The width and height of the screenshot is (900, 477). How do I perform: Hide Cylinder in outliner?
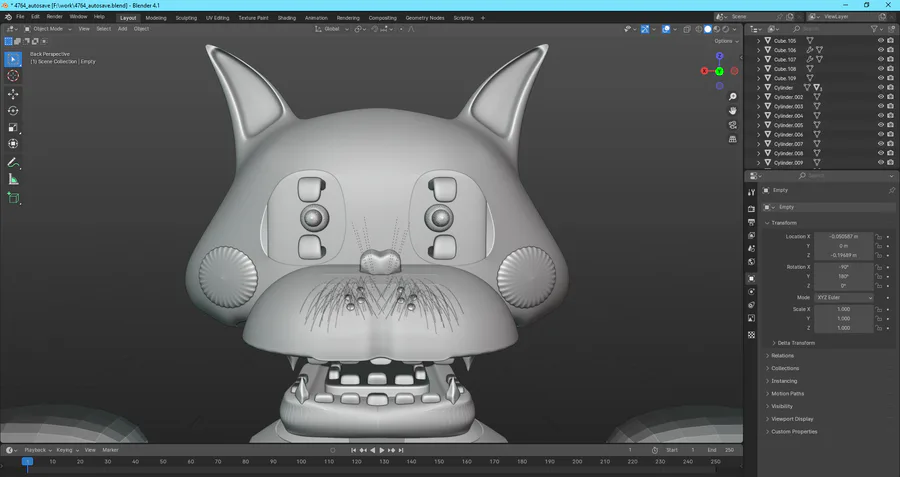pos(880,88)
